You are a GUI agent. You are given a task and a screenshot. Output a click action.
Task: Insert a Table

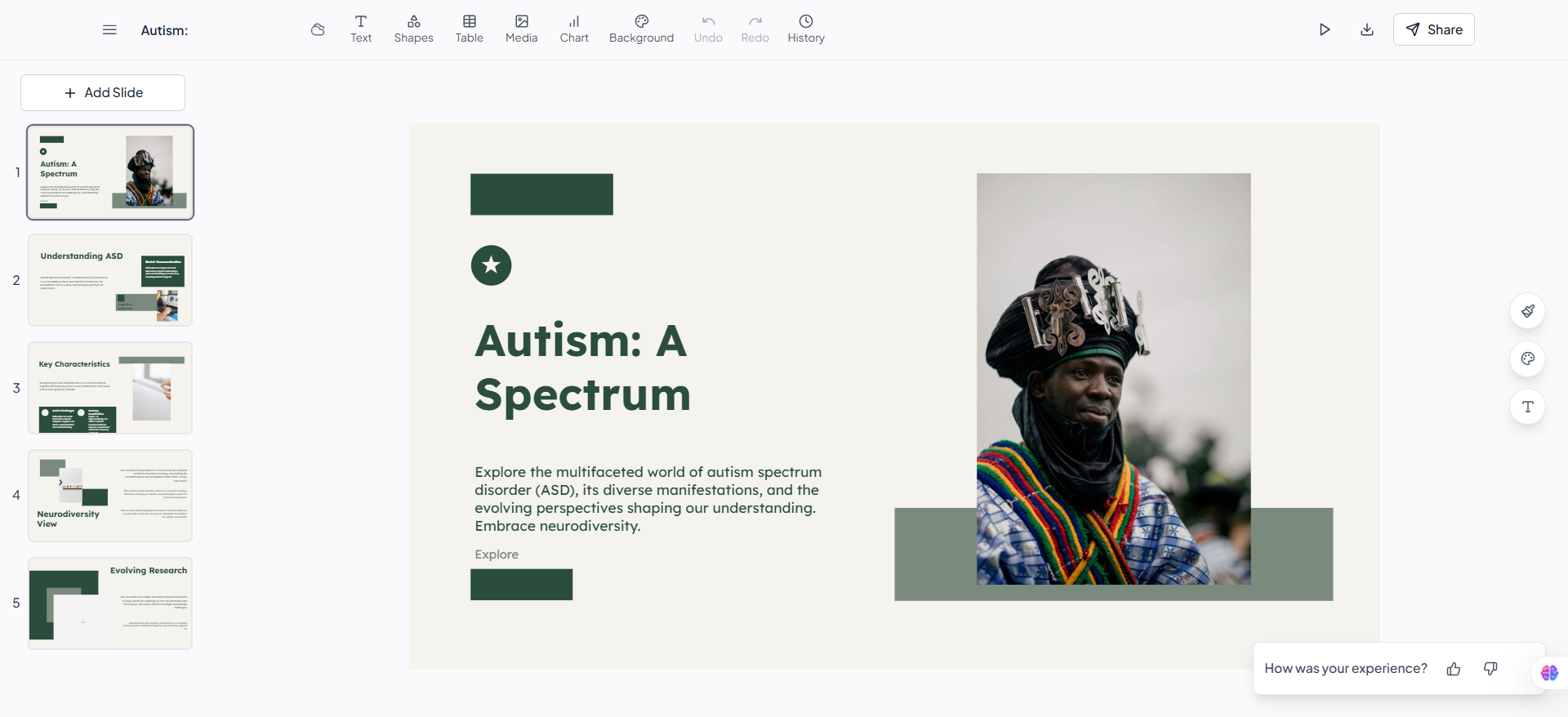[470, 29]
